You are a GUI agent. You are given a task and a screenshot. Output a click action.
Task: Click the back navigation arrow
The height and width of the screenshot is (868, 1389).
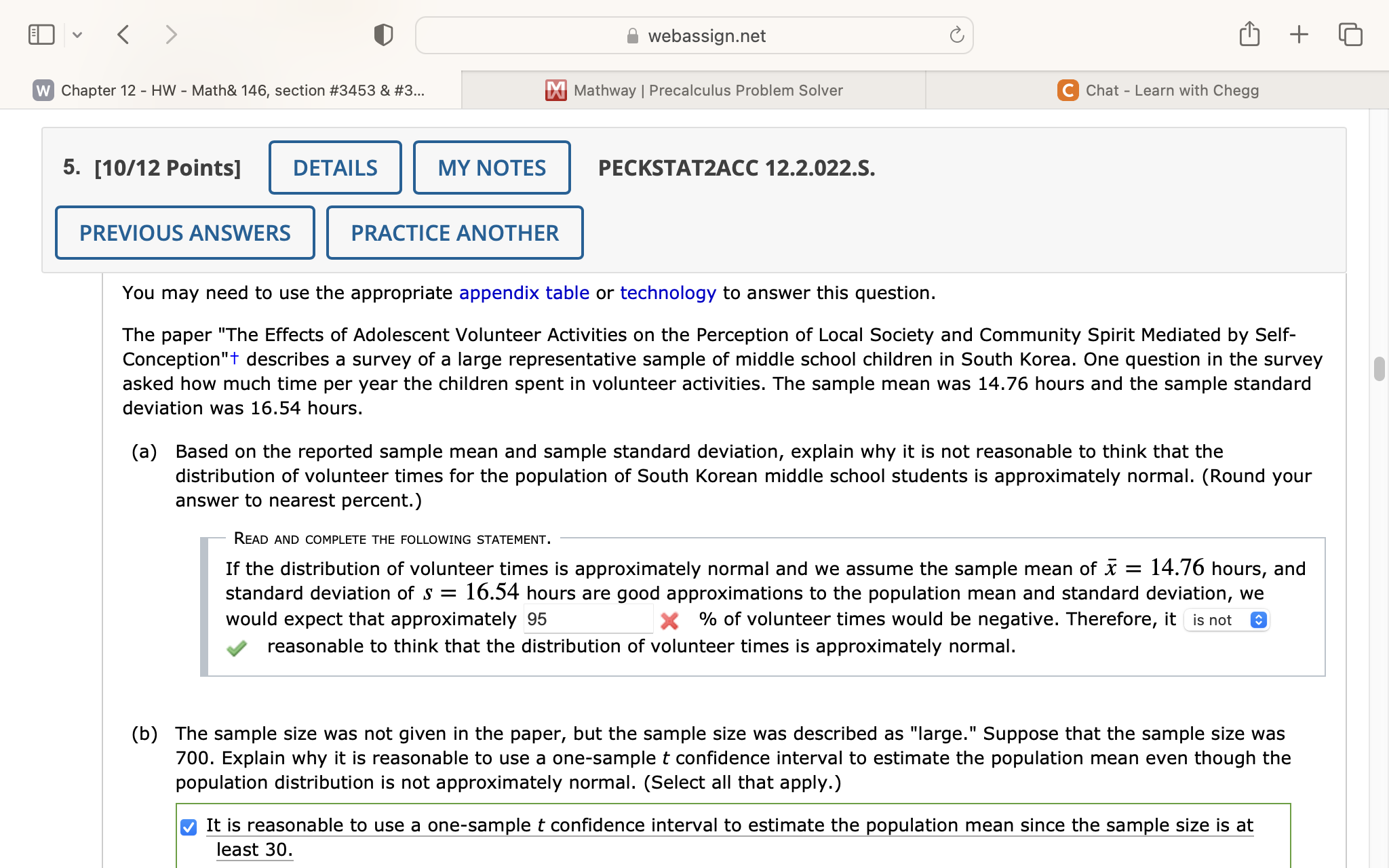[x=123, y=35]
